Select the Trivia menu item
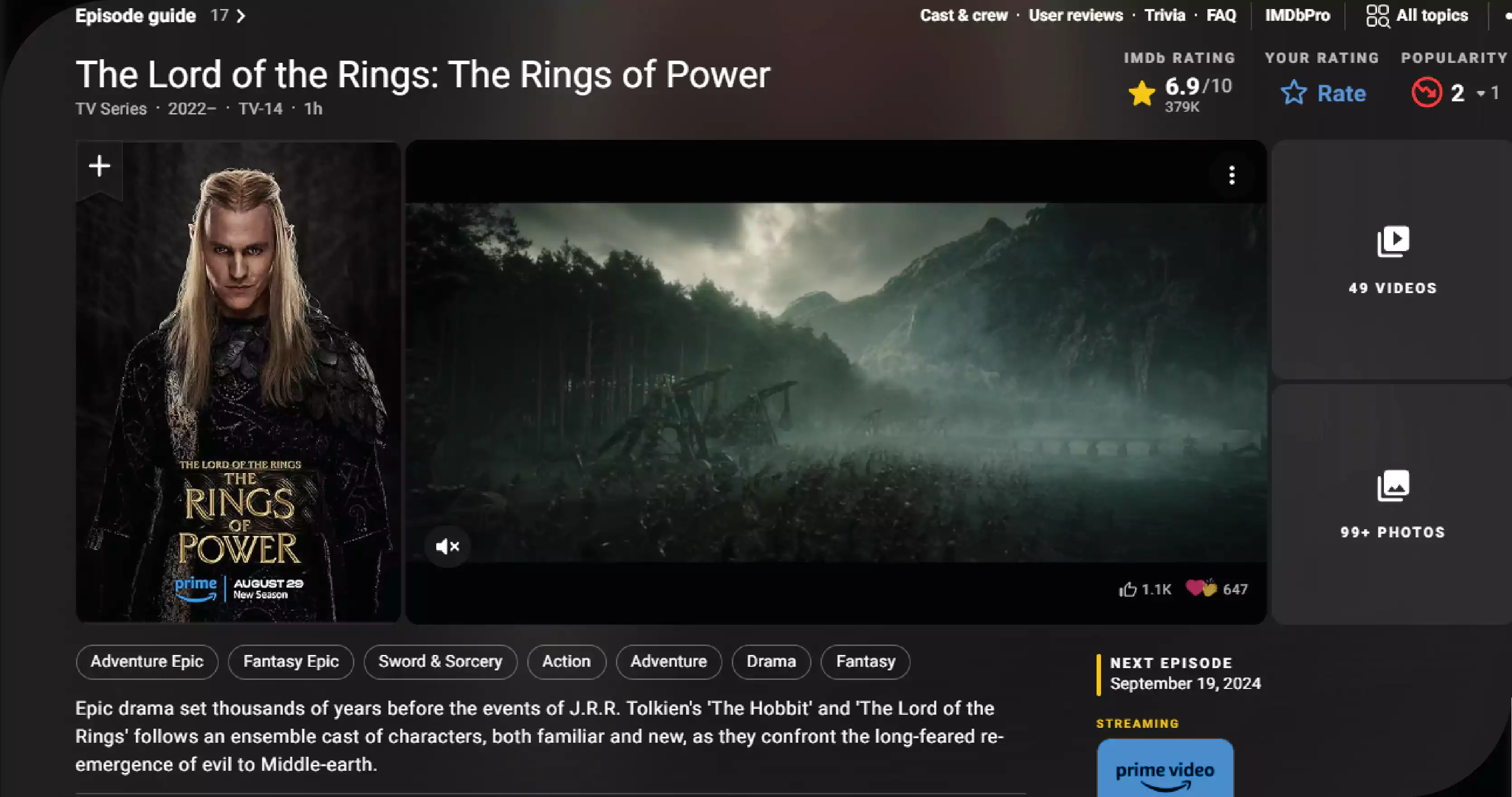Image resolution: width=1512 pixels, height=797 pixels. pos(1163,15)
